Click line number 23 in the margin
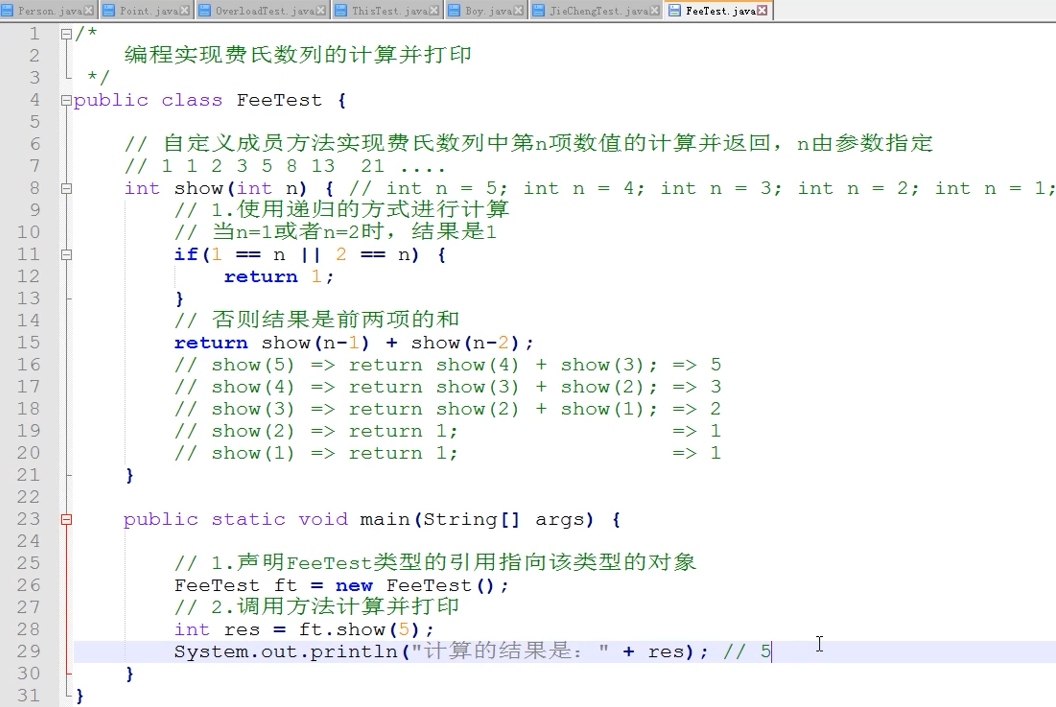 [28, 519]
